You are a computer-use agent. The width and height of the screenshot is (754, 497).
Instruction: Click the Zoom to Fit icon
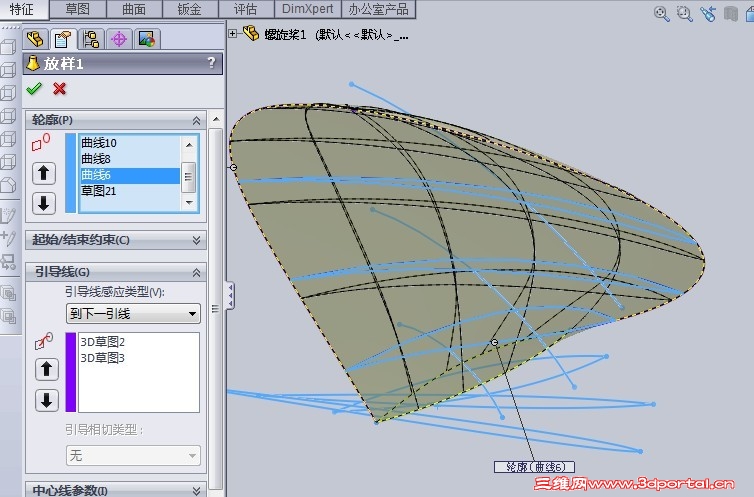662,13
